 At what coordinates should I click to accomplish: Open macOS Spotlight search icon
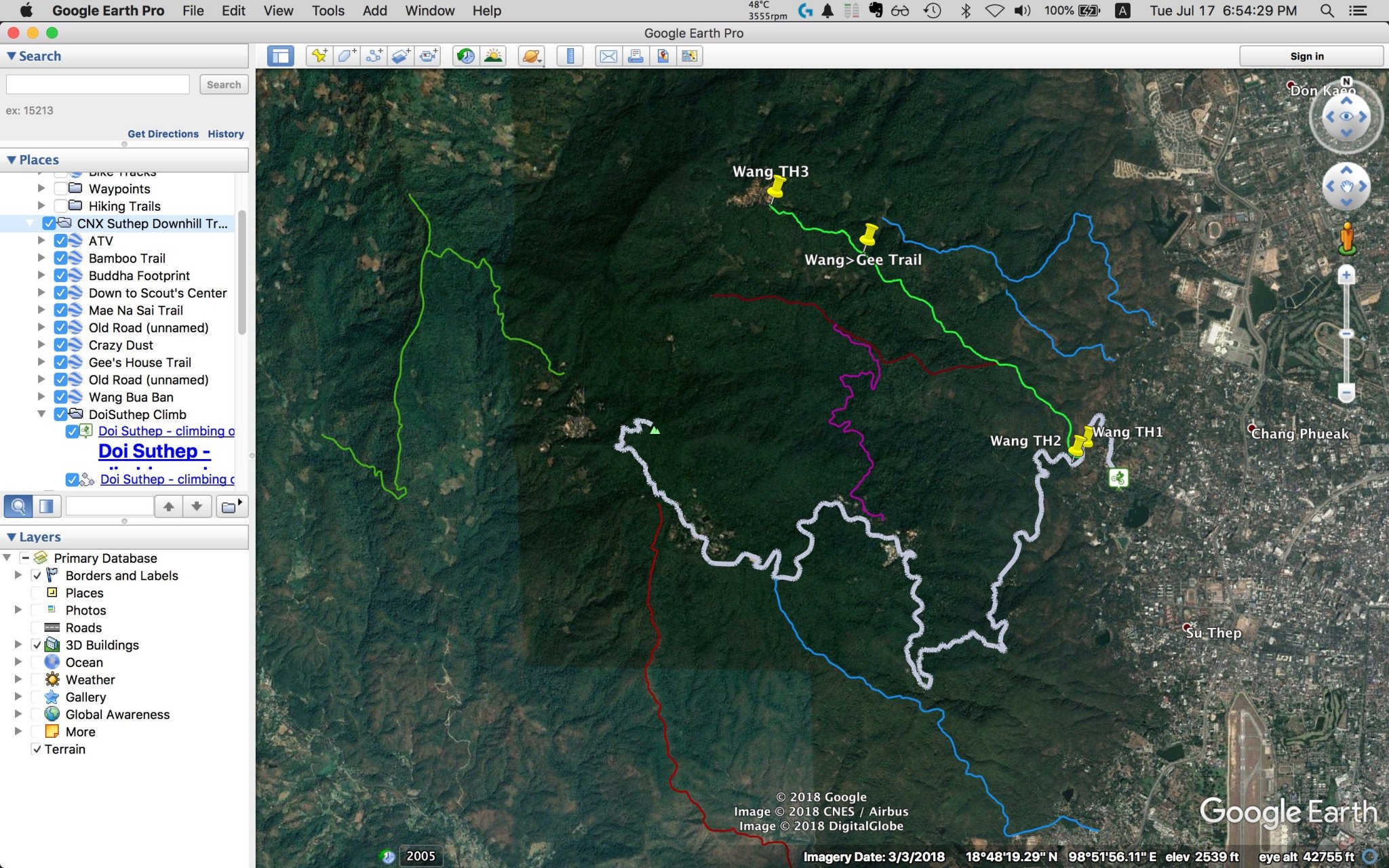coord(1327,11)
